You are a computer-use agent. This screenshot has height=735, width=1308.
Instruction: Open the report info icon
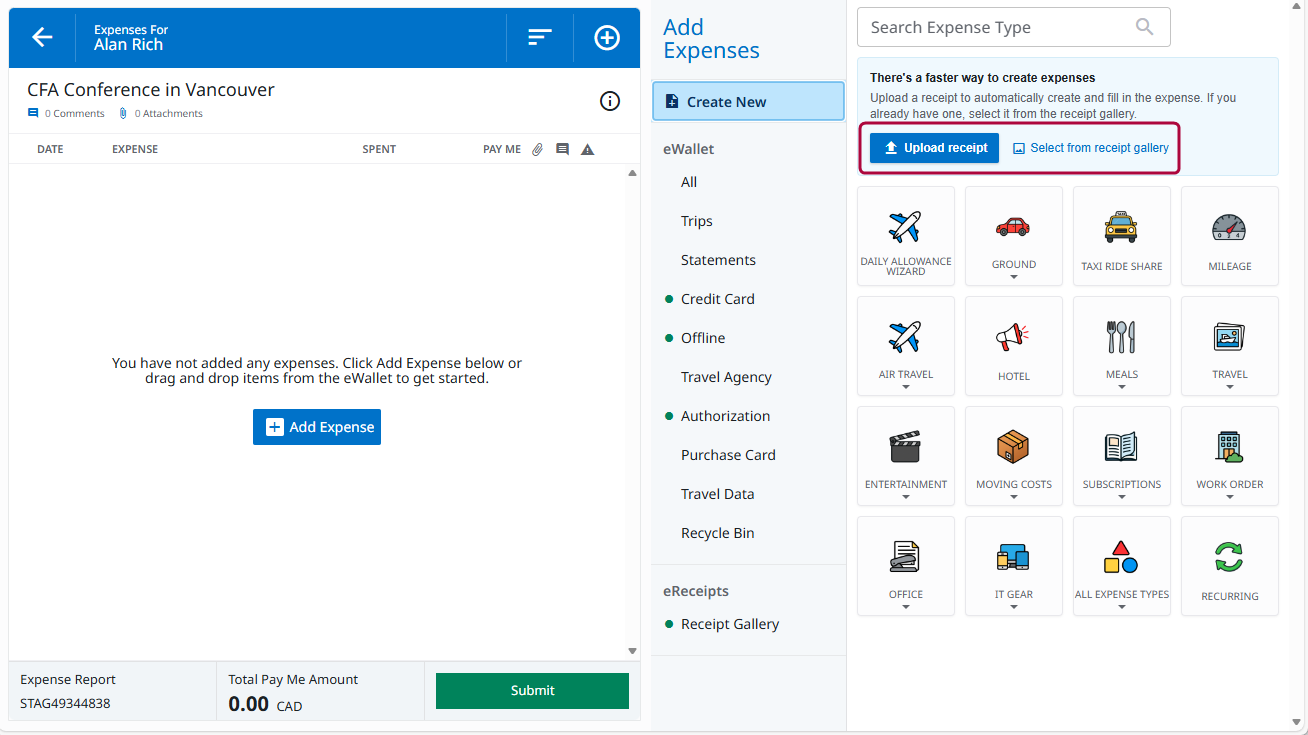point(609,101)
